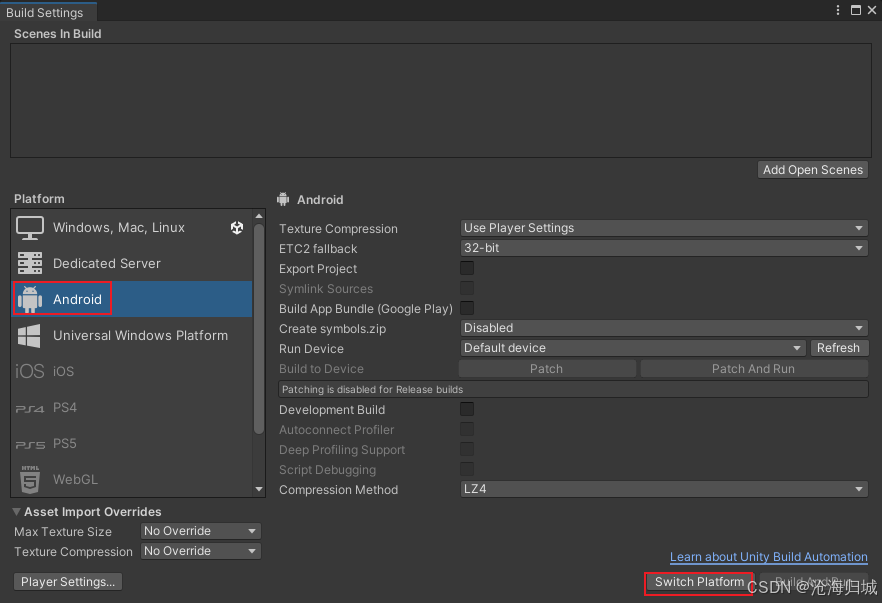Toggle the Autoconnect Profiler checkbox

[467, 430]
